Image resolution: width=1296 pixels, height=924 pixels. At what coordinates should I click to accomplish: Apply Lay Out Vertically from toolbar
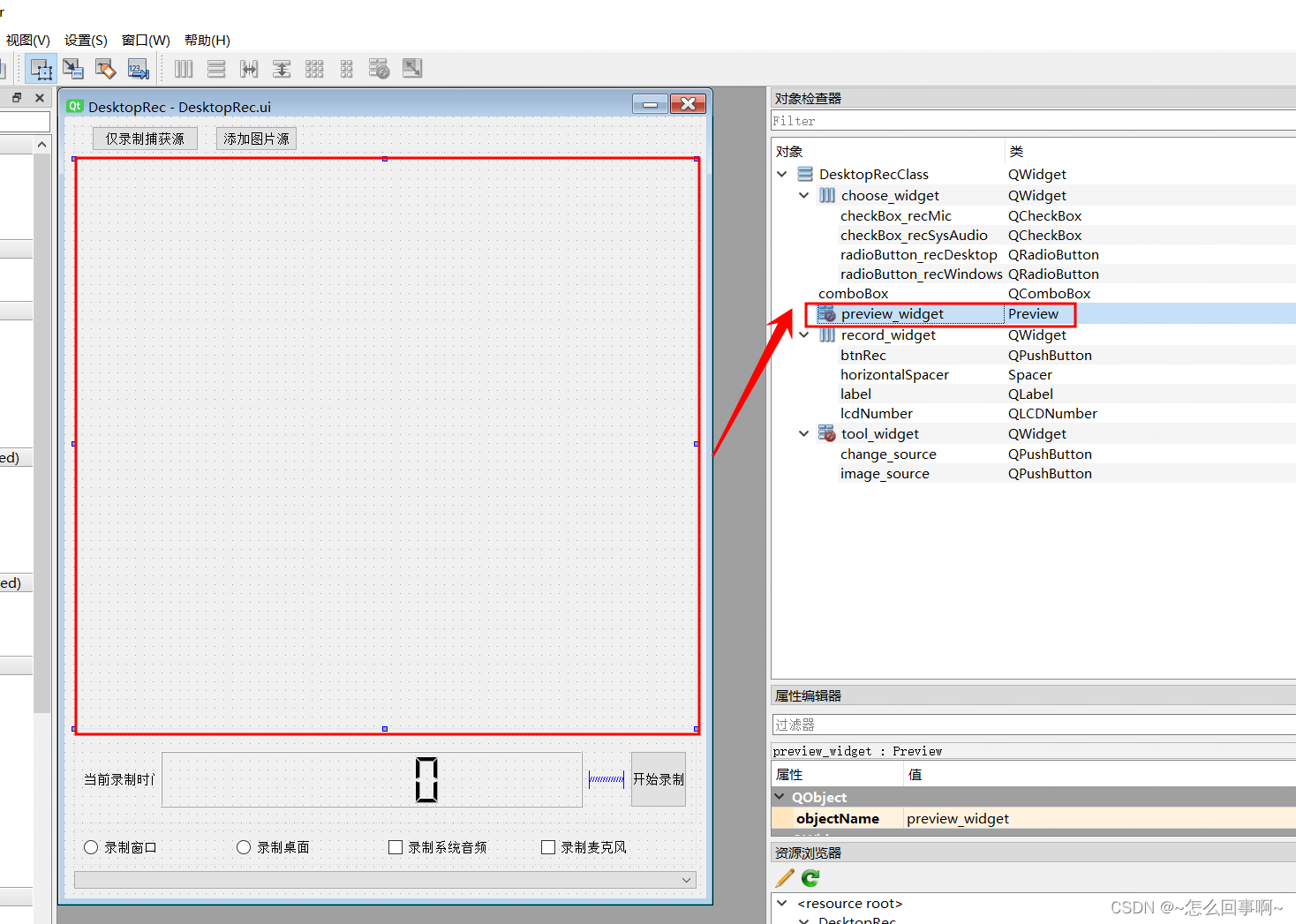(216, 69)
